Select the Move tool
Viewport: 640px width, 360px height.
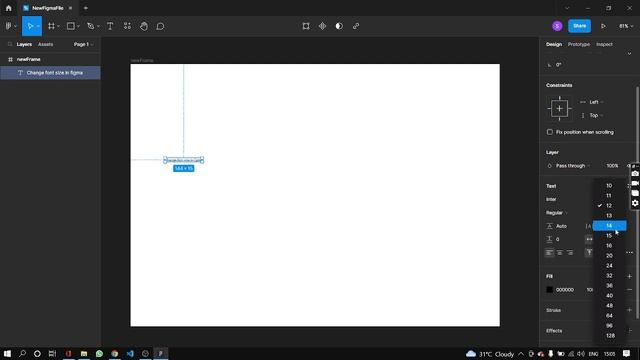pyautogui.click(x=30, y=26)
